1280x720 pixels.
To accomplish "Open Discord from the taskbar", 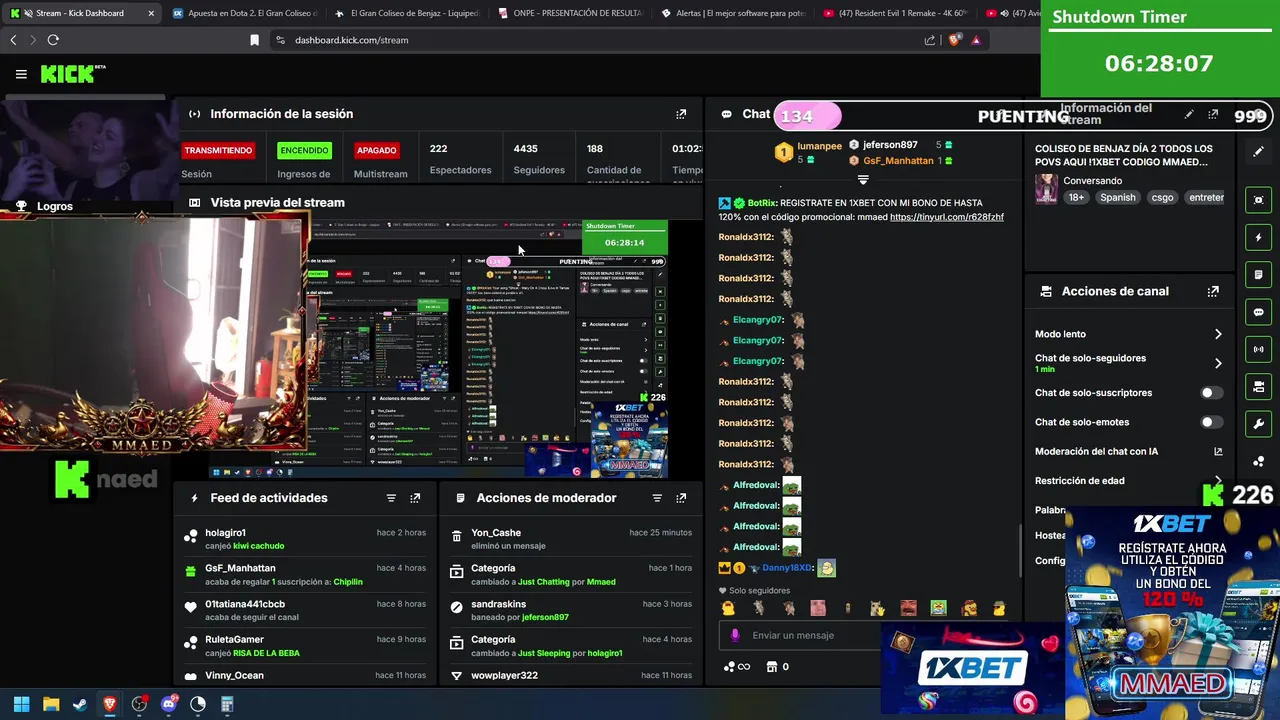I will [x=168, y=704].
